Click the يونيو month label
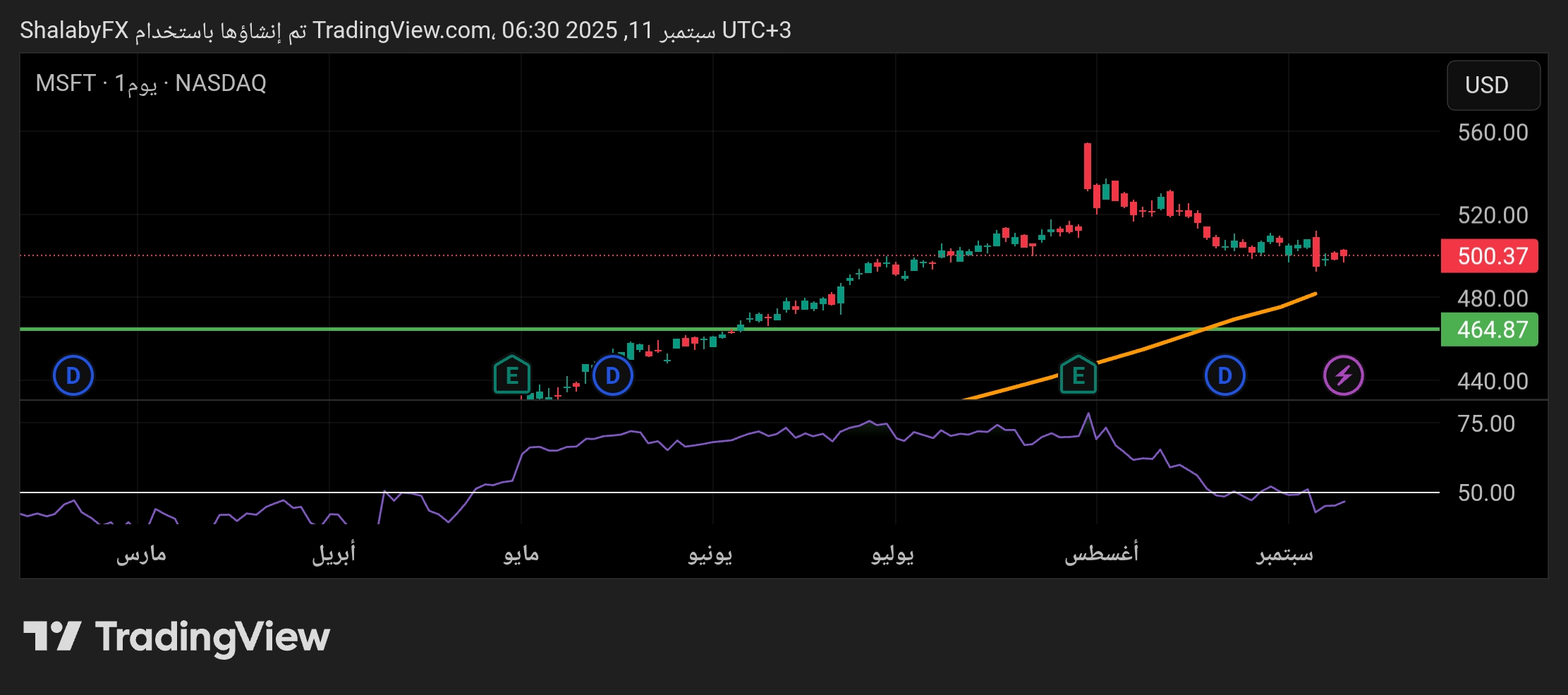Image resolution: width=1568 pixels, height=695 pixels. [710, 554]
